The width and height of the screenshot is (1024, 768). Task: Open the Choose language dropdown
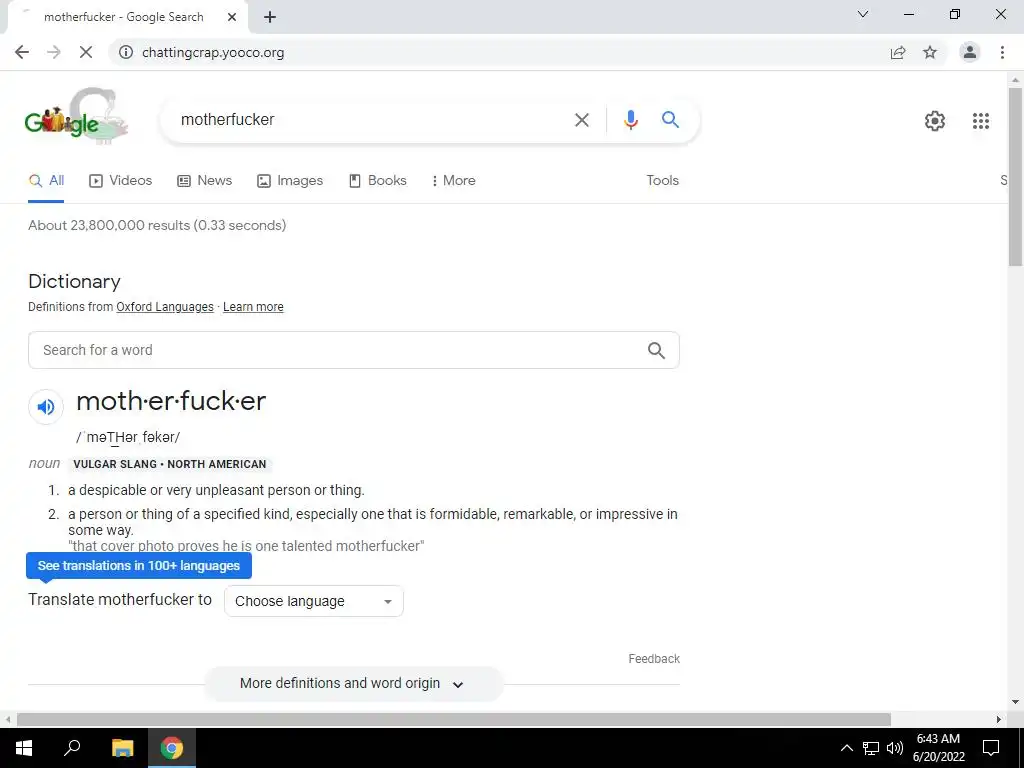click(313, 601)
